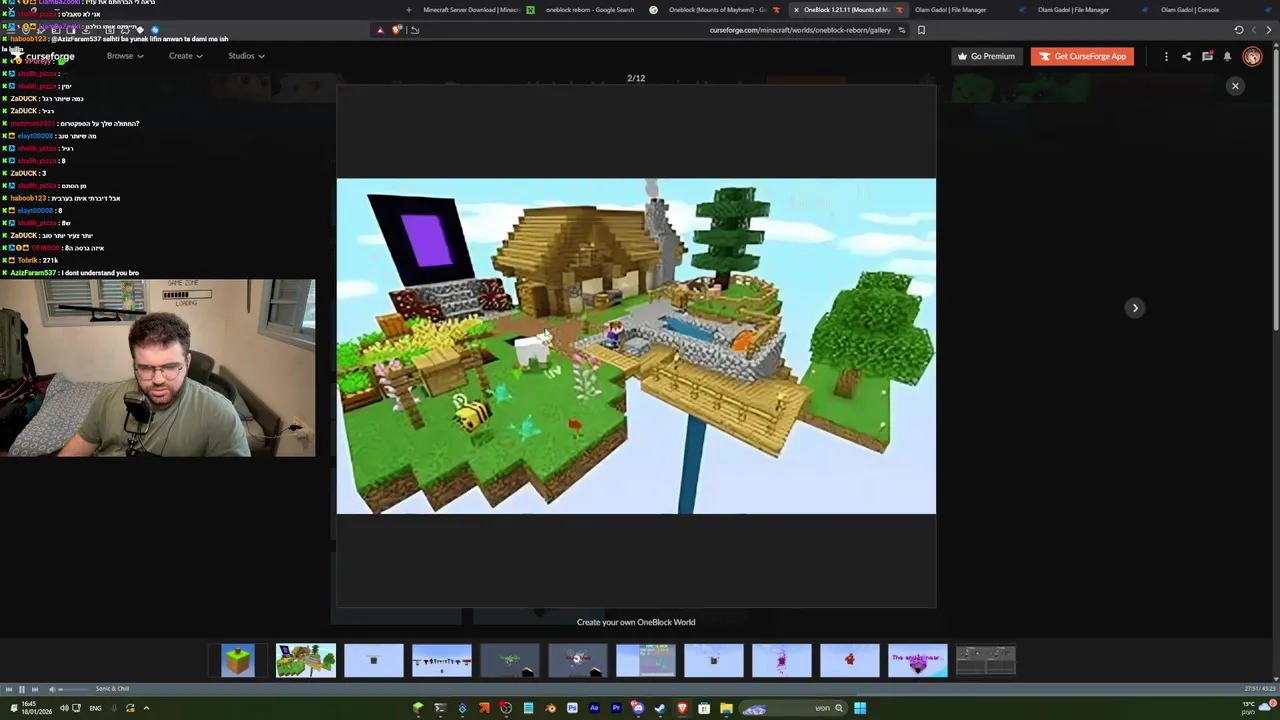
Task: Open the Windows Start button
Action: [860, 709]
